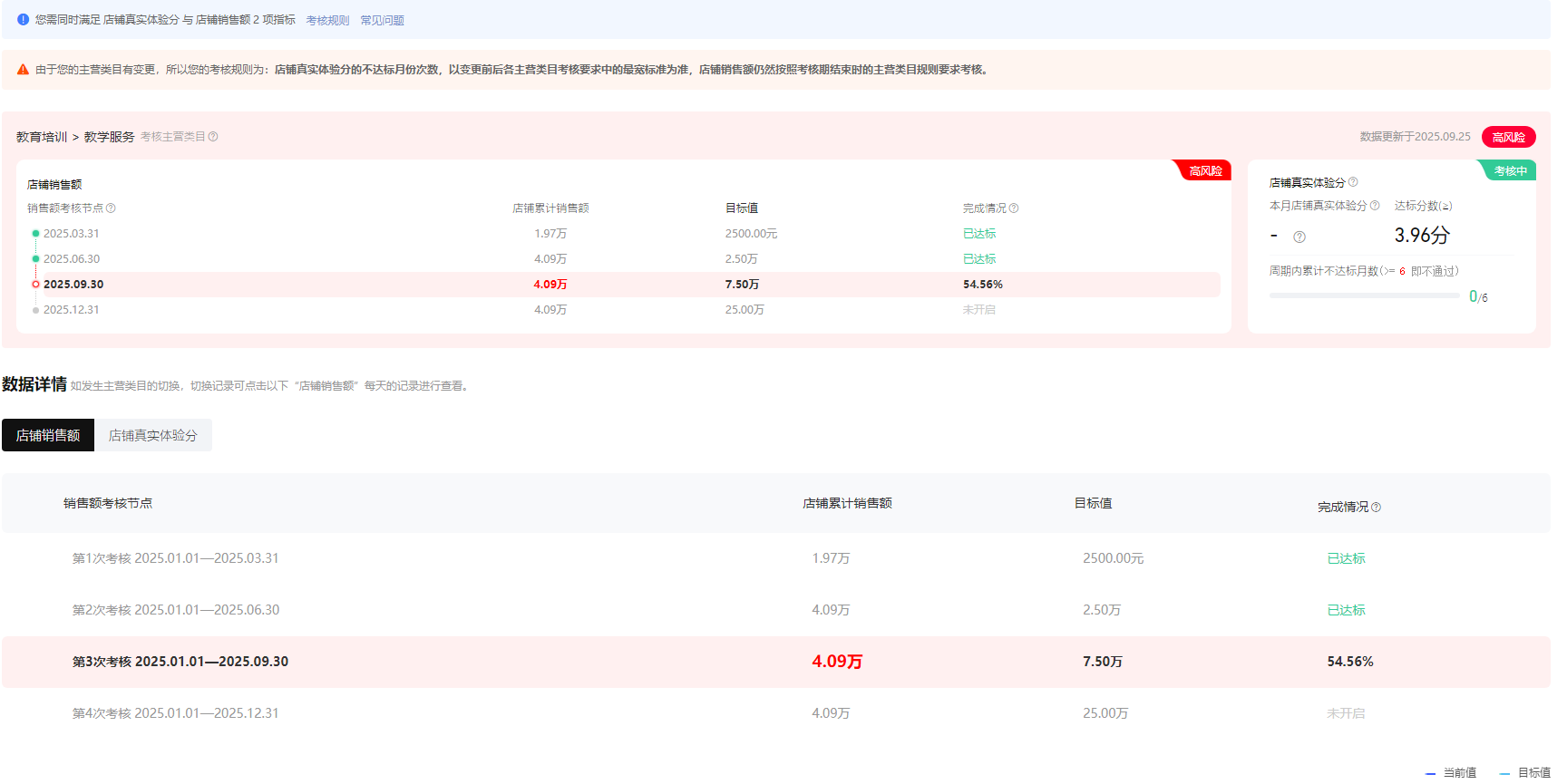Click the 周期内累计不达标月数 progress bar
The width and height of the screenshot is (1567, 784).
tap(1364, 295)
